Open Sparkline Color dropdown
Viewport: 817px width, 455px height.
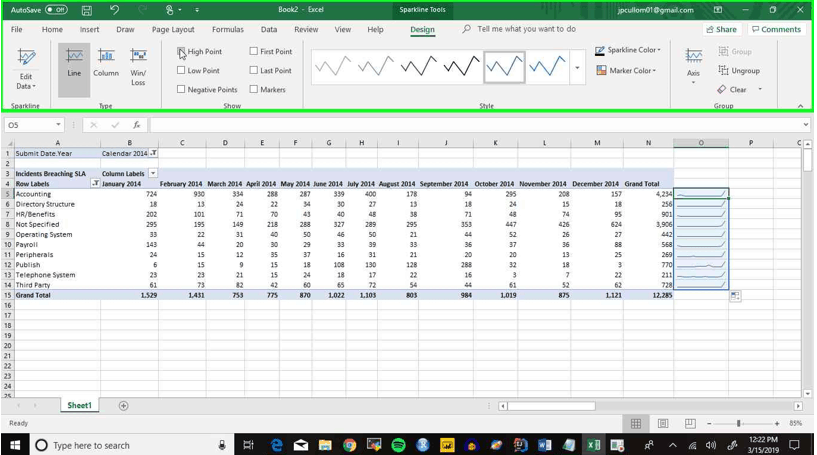coord(627,51)
